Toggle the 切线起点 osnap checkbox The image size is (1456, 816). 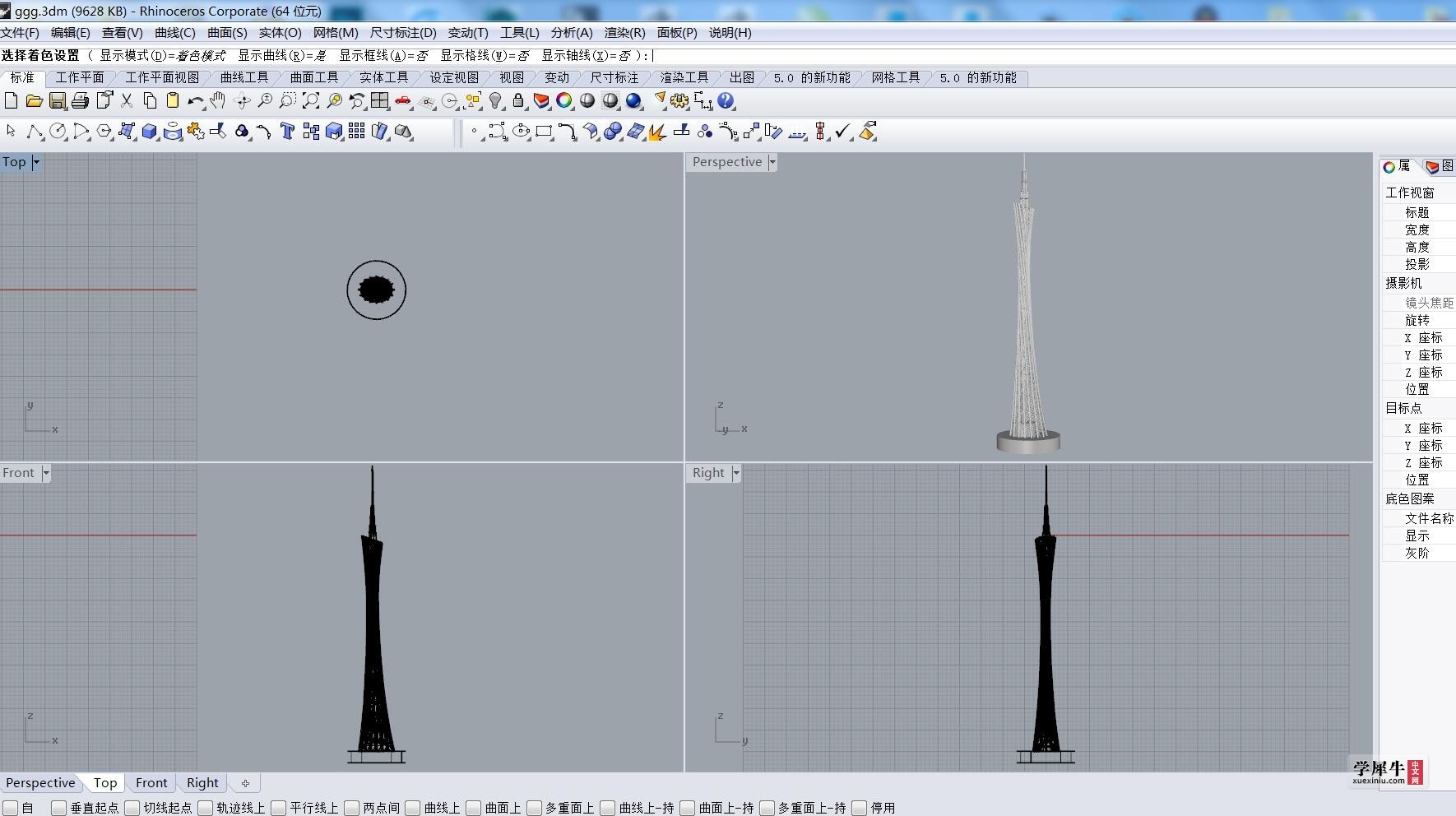[x=132, y=808]
